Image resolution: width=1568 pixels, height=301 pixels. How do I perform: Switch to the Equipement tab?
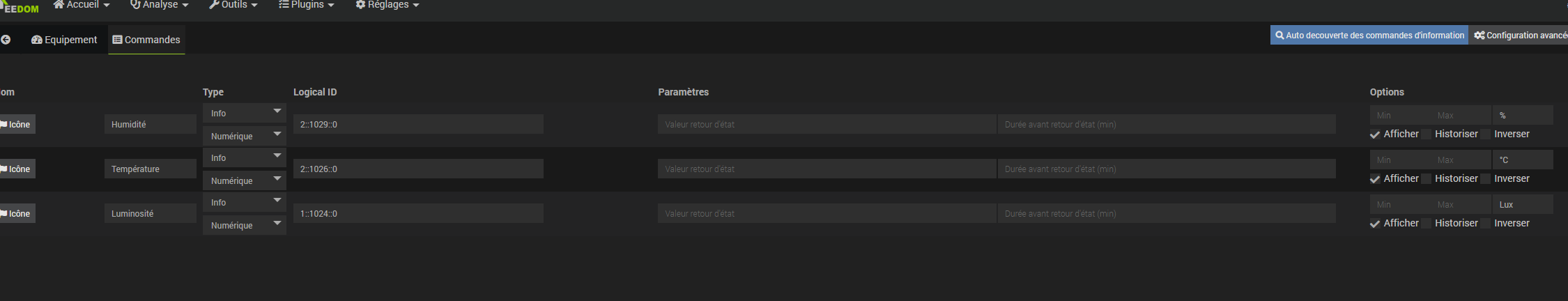point(64,40)
